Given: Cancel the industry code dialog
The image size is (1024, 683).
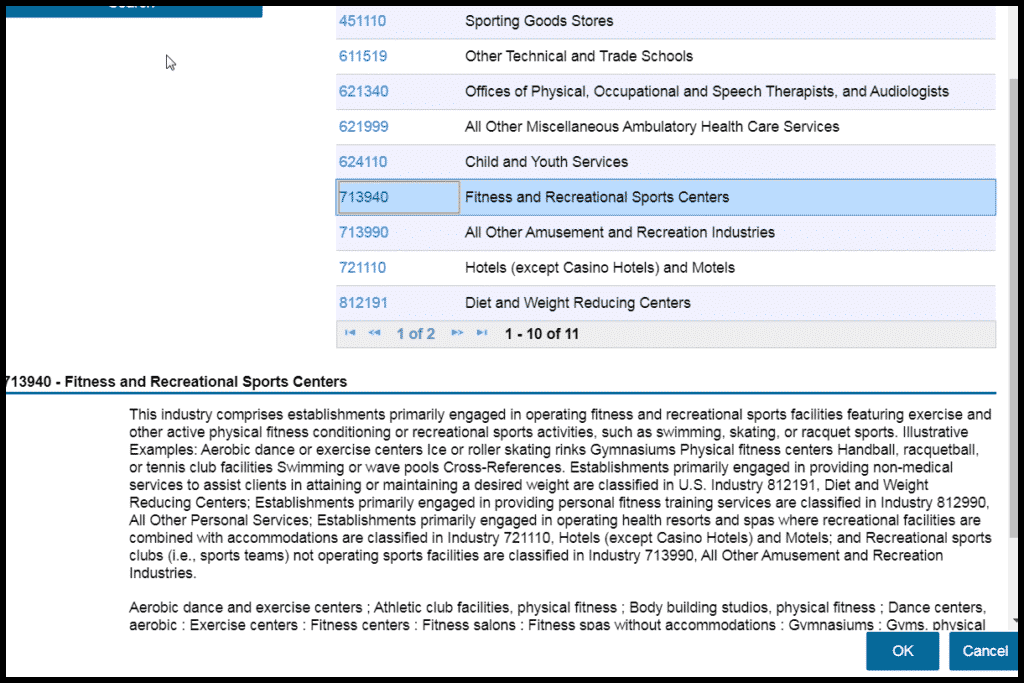Looking at the screenshot, I should point(984,651).
